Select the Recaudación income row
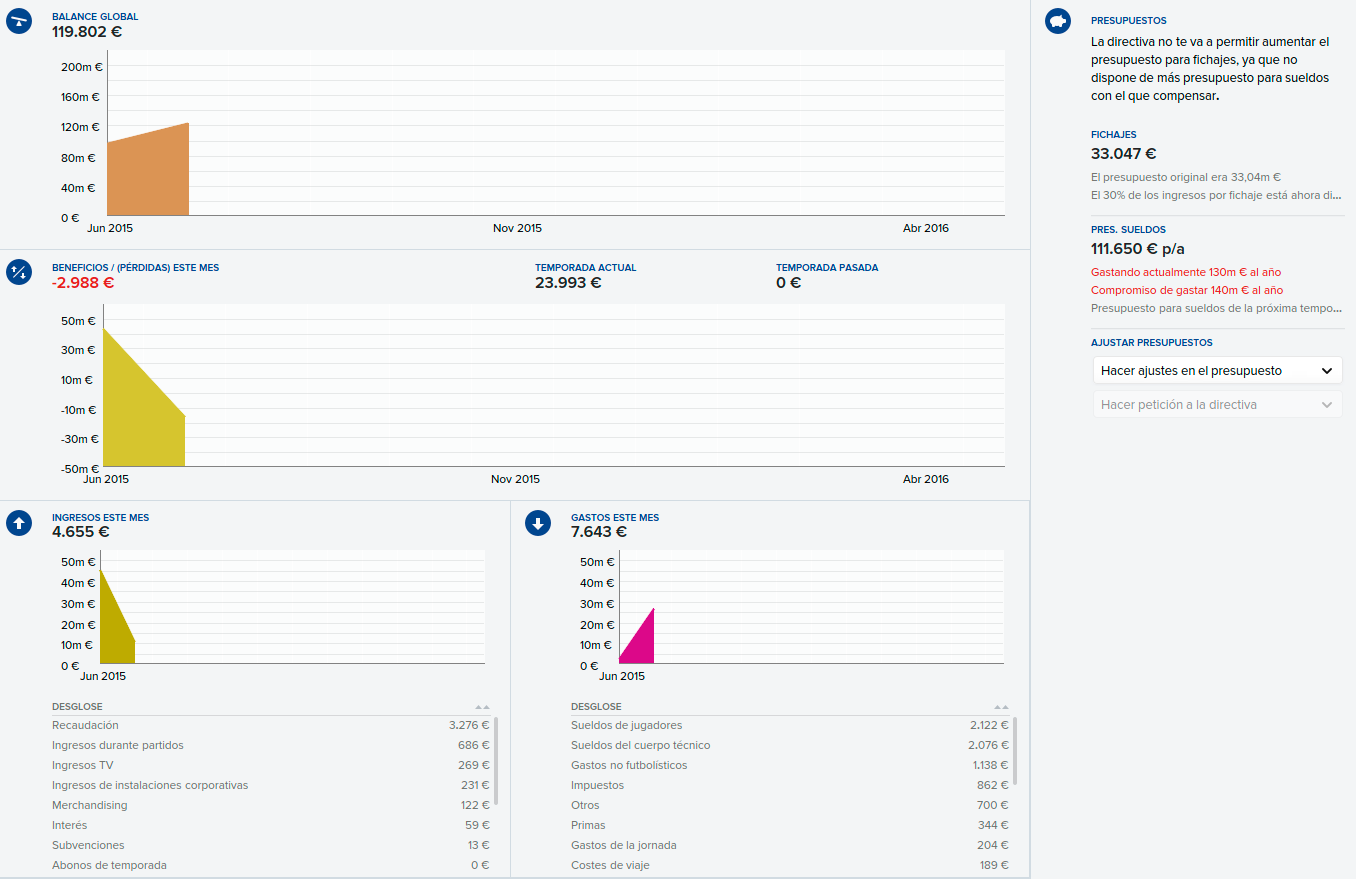This screenshot has width=1356, height=879. tap(271, 725)
